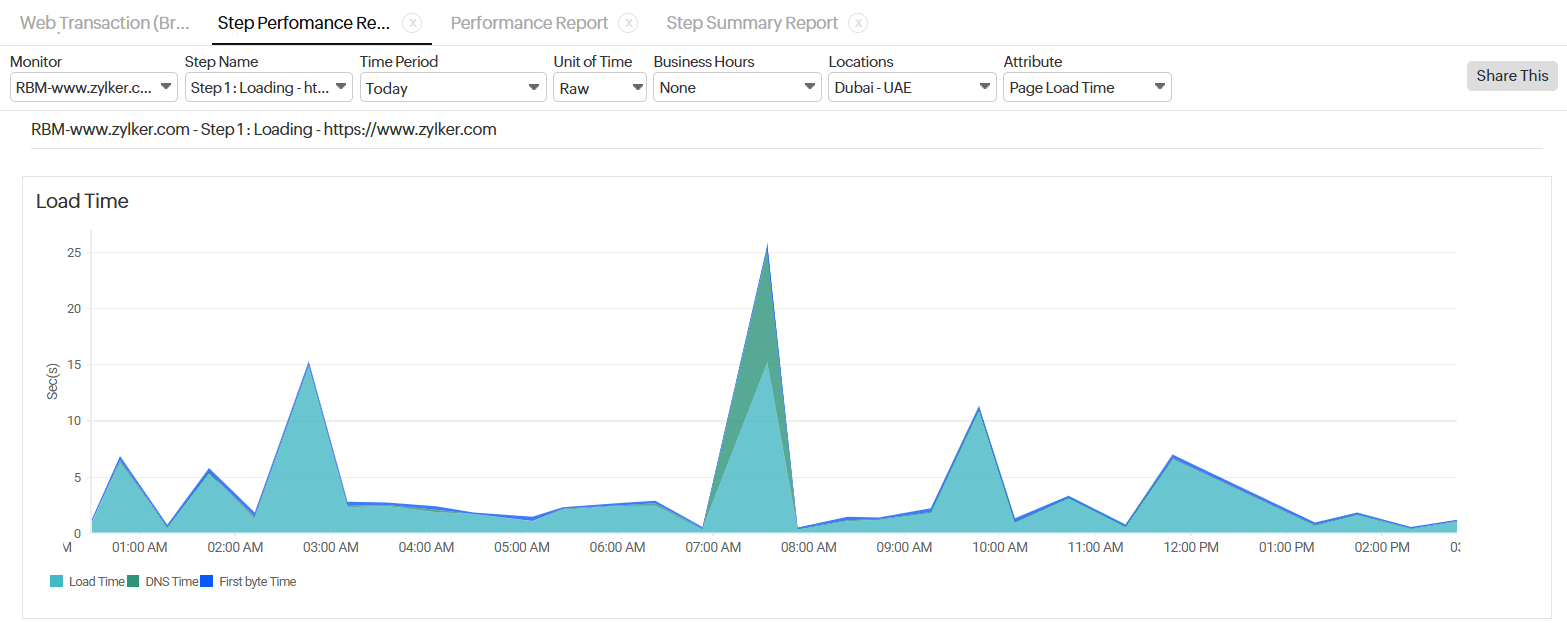
Task: Click the Monitor dropdown arrow
Action: (166, 87)
